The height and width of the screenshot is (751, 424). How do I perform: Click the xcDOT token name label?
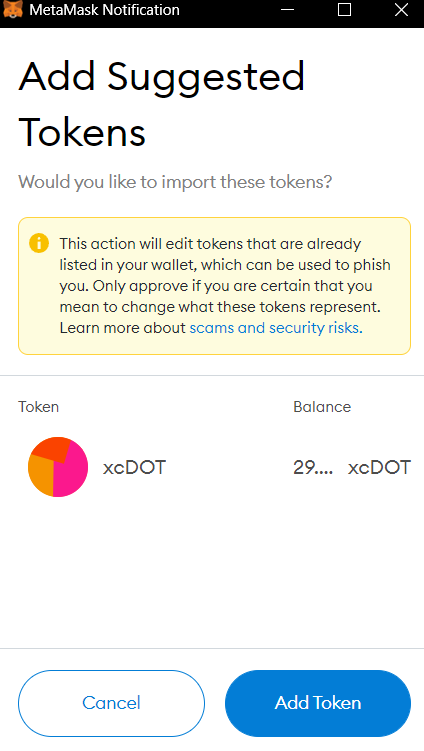click(134, 467)
